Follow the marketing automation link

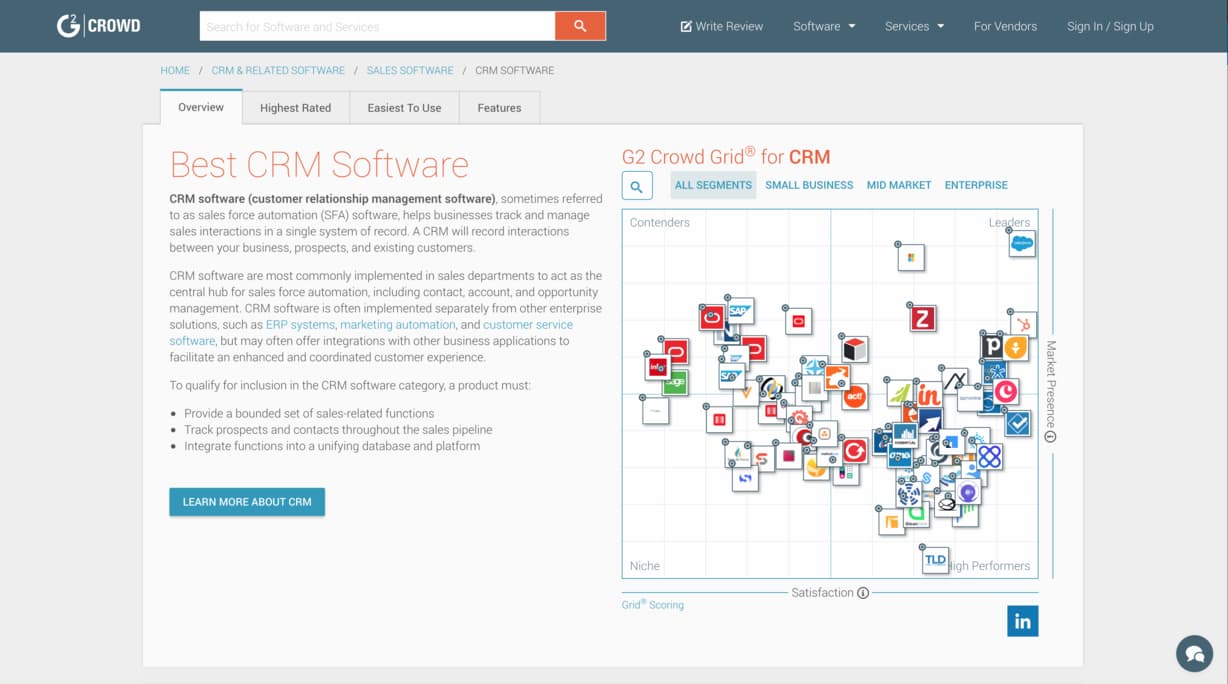(x=397, y=325)
